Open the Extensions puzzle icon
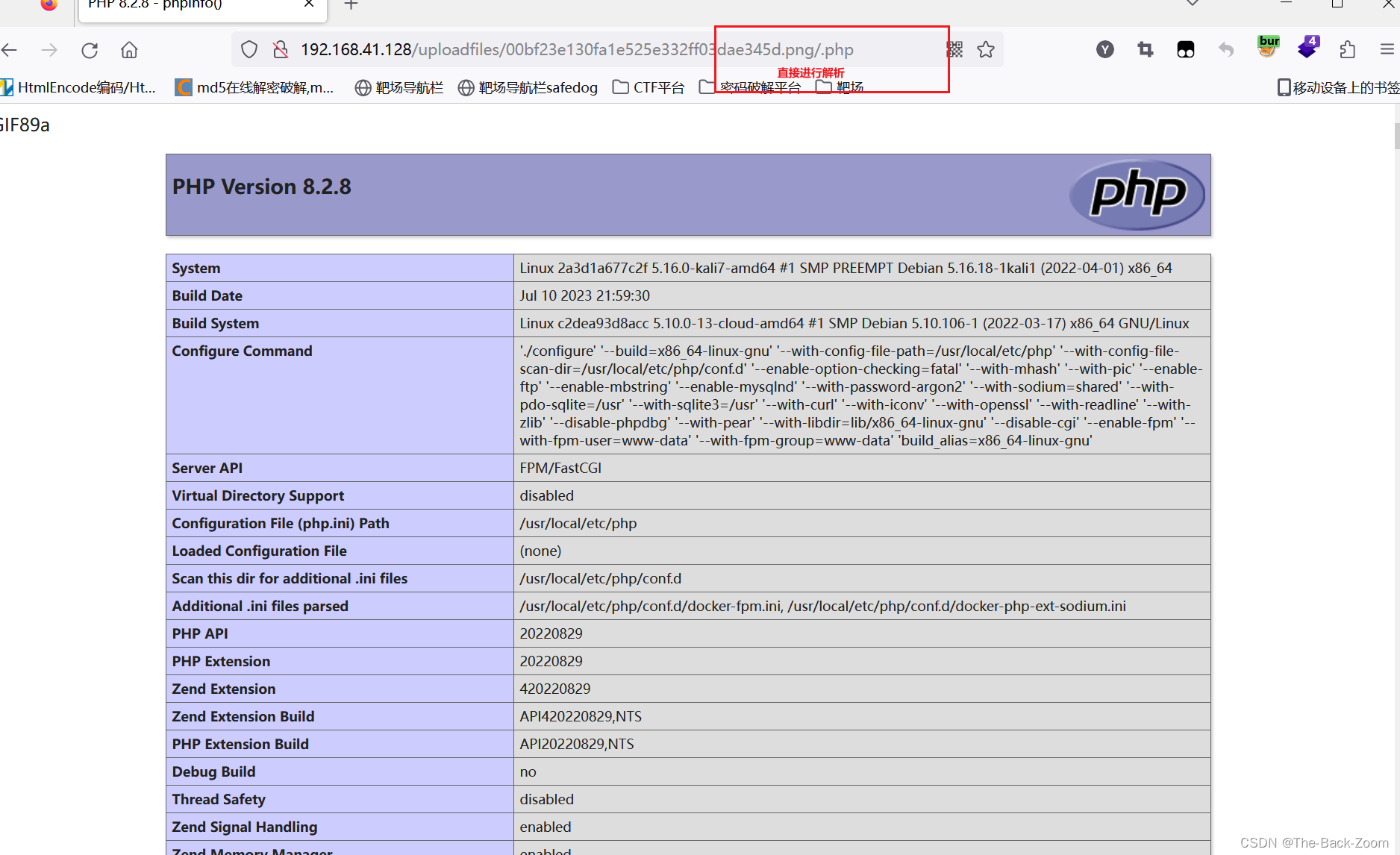1400x855 pixels. click(1347, 50)
